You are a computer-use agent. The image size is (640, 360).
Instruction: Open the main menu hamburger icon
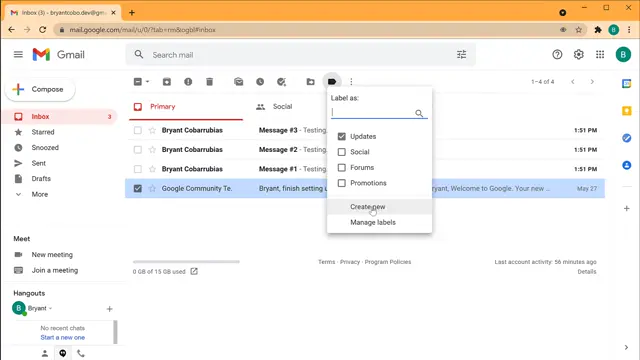pos(18,54)
